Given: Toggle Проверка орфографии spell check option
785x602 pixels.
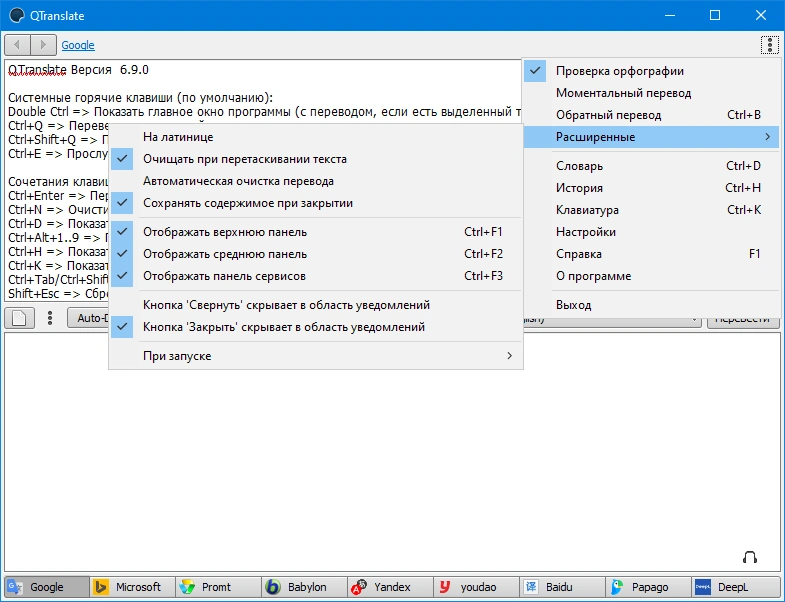Looking at the screenshot, I should click(651, 71).
